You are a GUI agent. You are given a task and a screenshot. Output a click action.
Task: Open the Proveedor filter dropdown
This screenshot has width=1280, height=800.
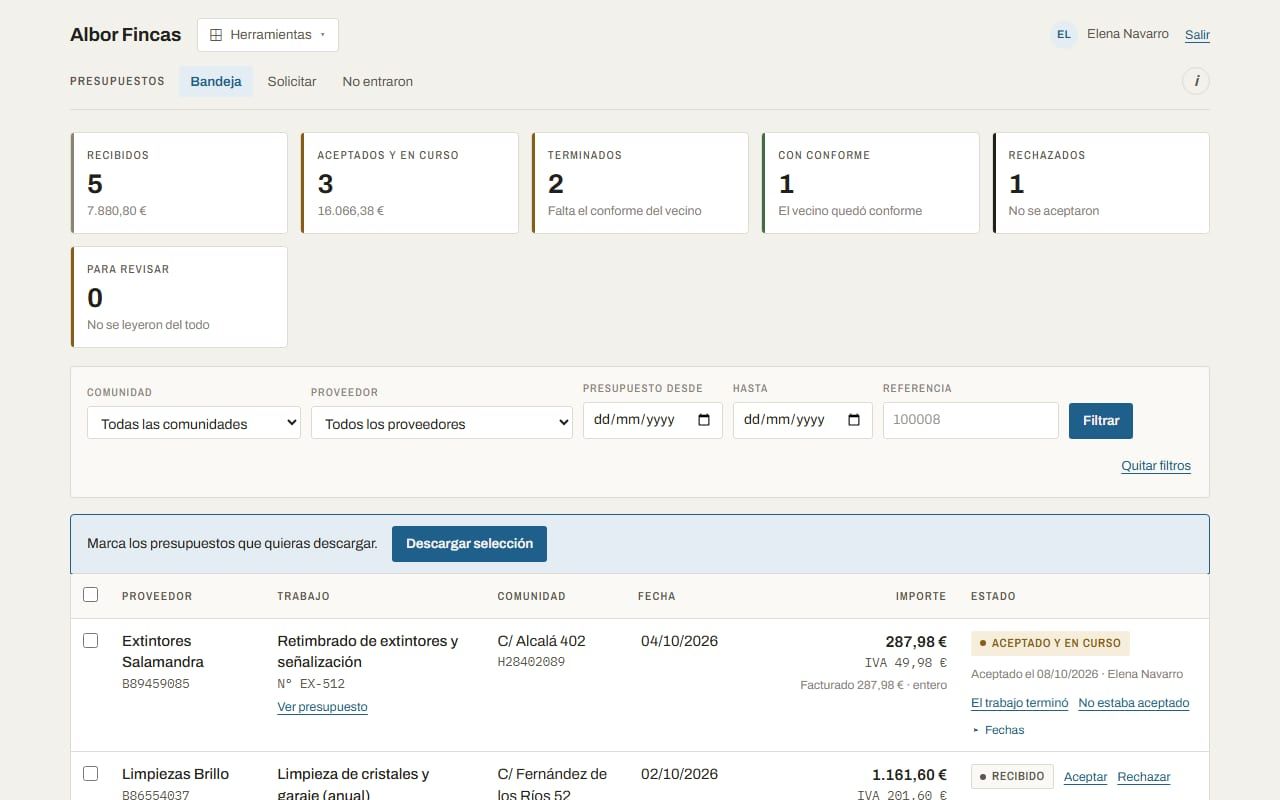[442, 423]
